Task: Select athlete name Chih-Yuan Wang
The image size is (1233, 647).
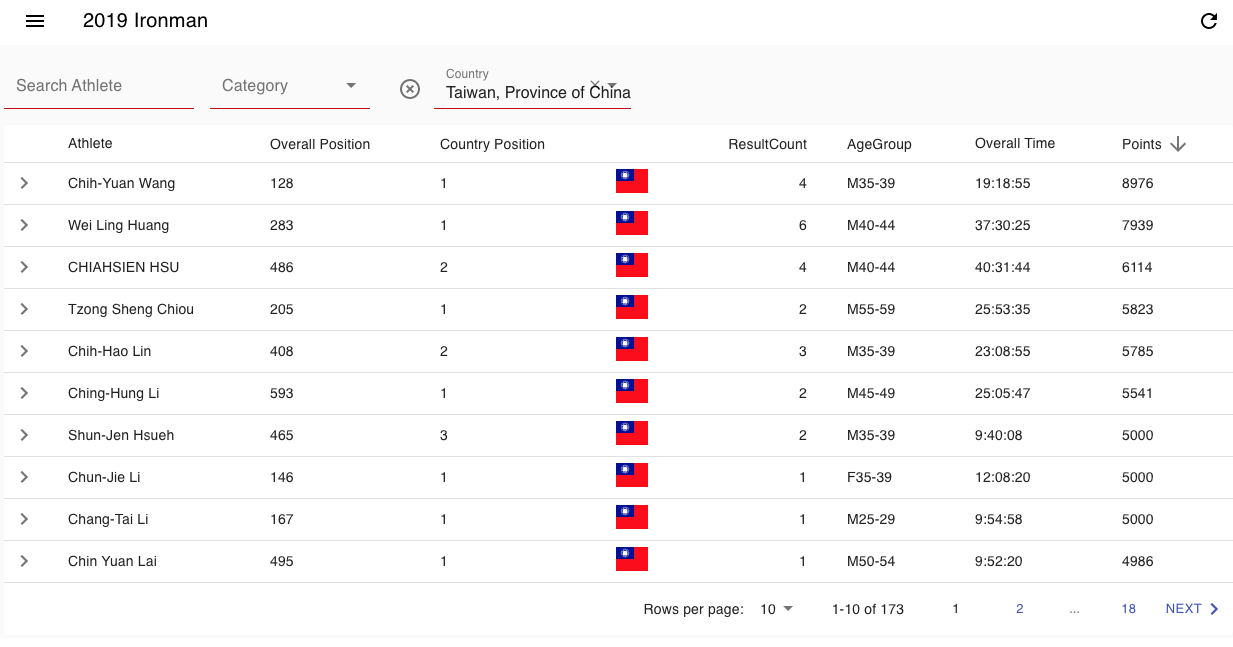Action: click(121, 183)
